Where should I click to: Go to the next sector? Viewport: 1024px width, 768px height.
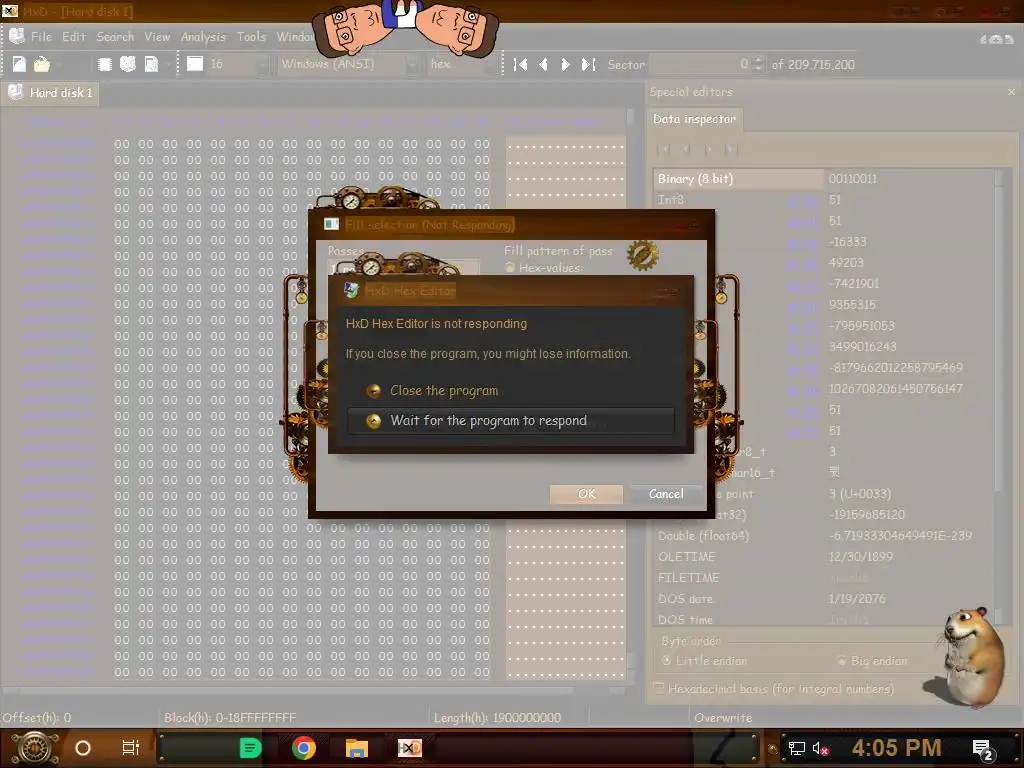pyautogui.click(x=566, y=64)
